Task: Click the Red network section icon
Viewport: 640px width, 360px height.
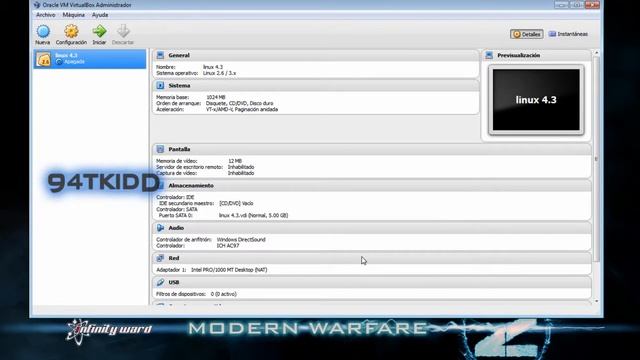Action: (x=160, y=258)
